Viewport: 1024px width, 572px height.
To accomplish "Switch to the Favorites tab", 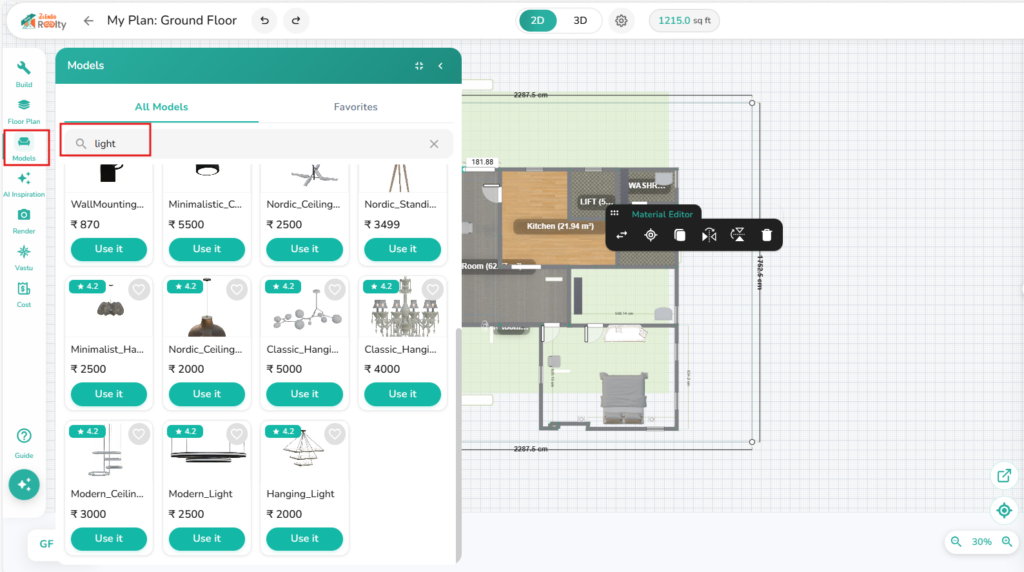I will pyautogui.click(x=356, y=107).
